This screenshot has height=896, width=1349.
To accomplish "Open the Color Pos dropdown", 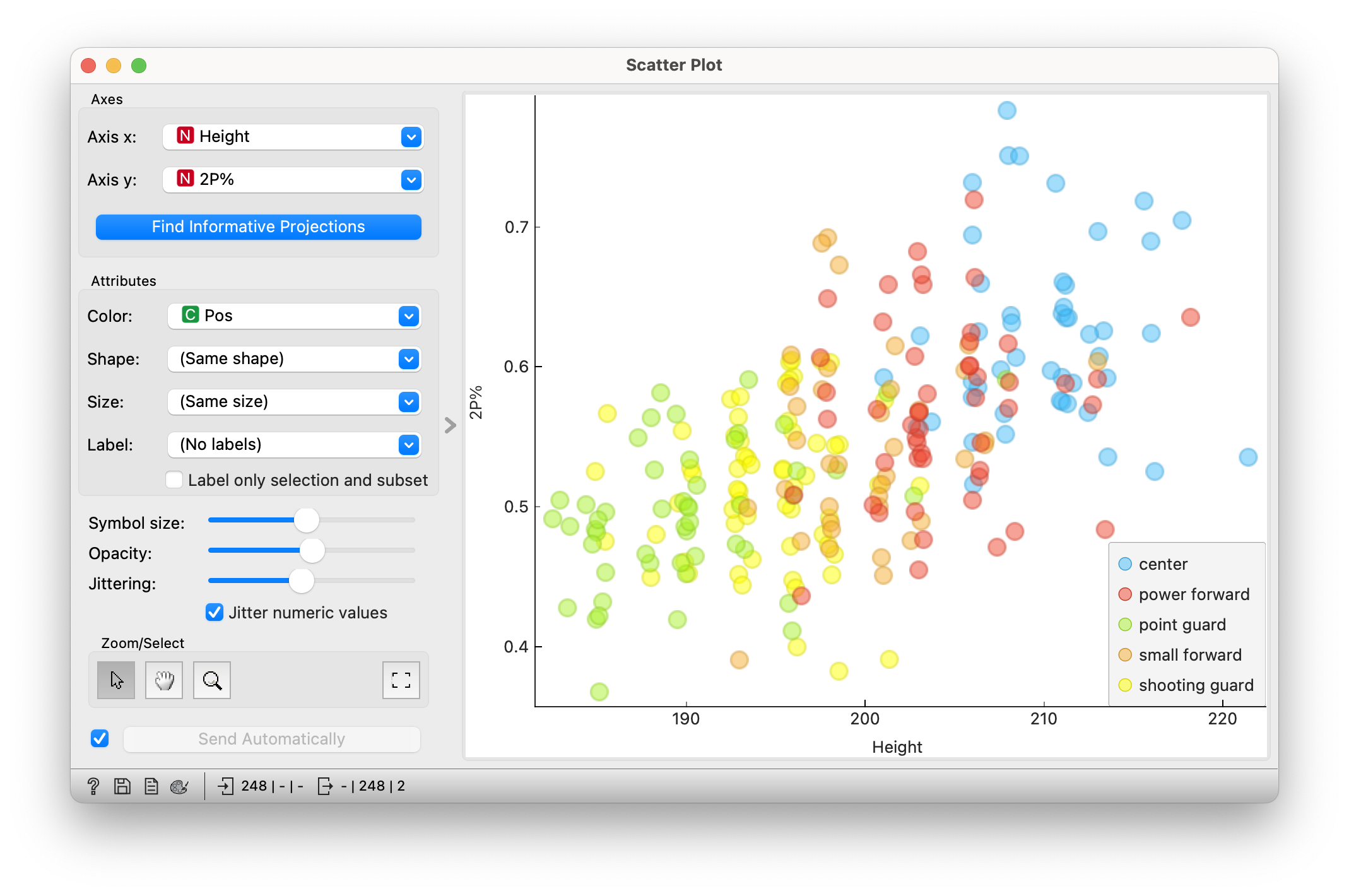I will pyautogui.click(x=294, y=315).
